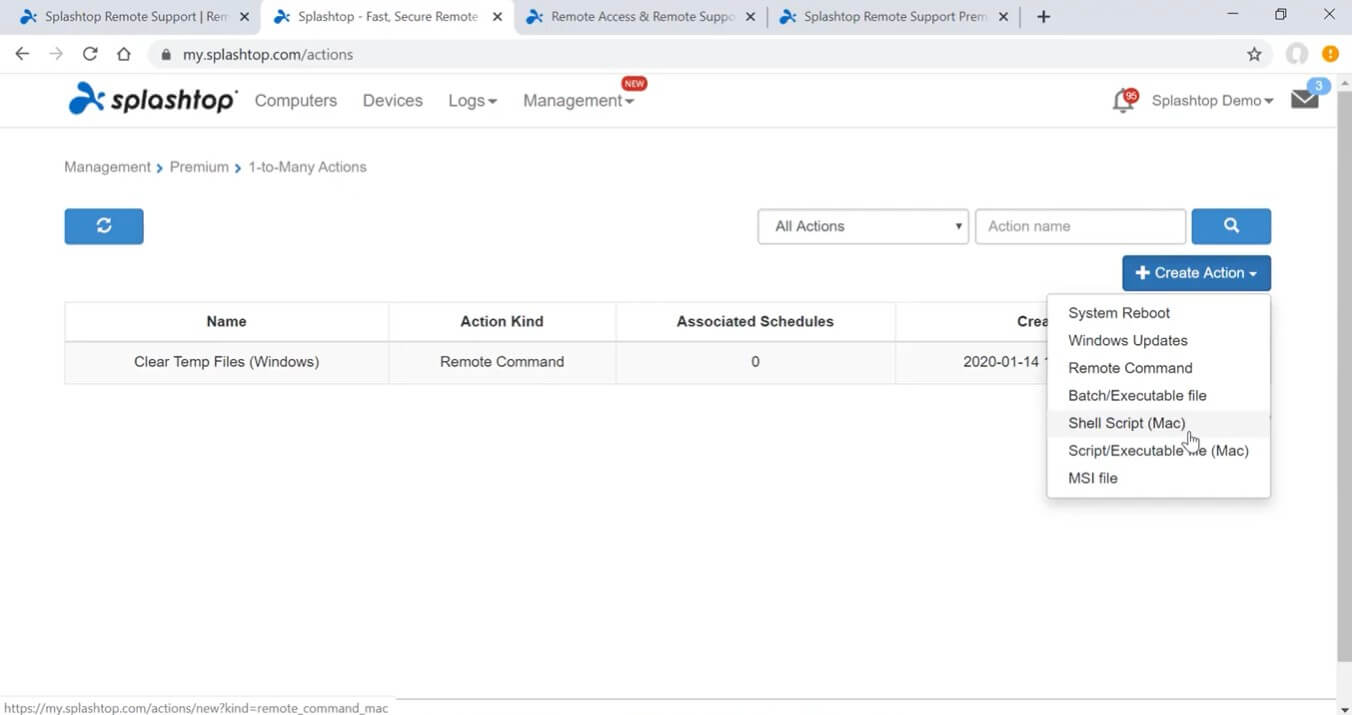Click Premium breadcrumb link
Image resolution: width=1352 pixels, height=715 pixels.
199,167
